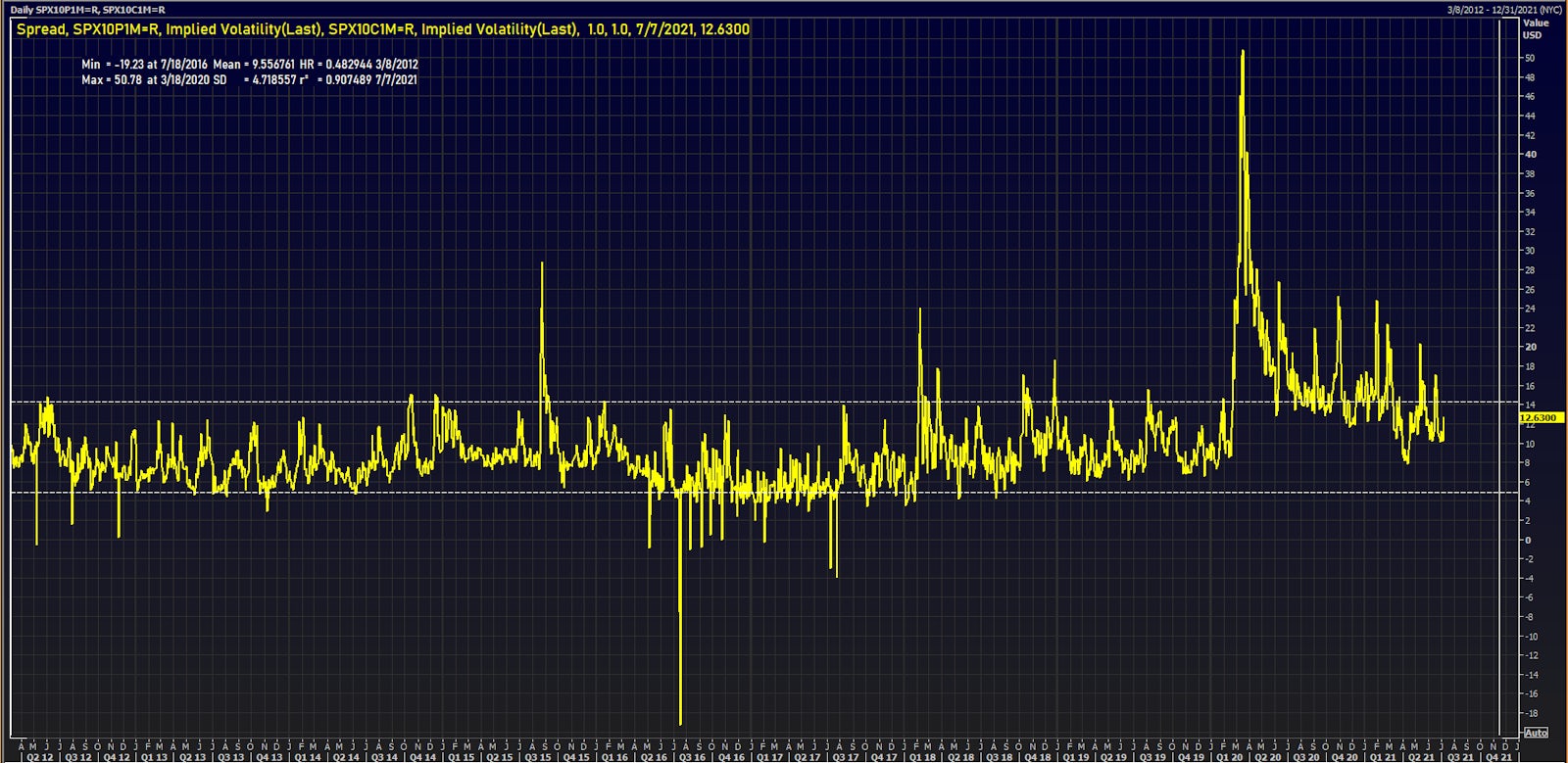Click the yellow Spread legend title
Screen dimensions: 1568x763
(x=383, y=29)
